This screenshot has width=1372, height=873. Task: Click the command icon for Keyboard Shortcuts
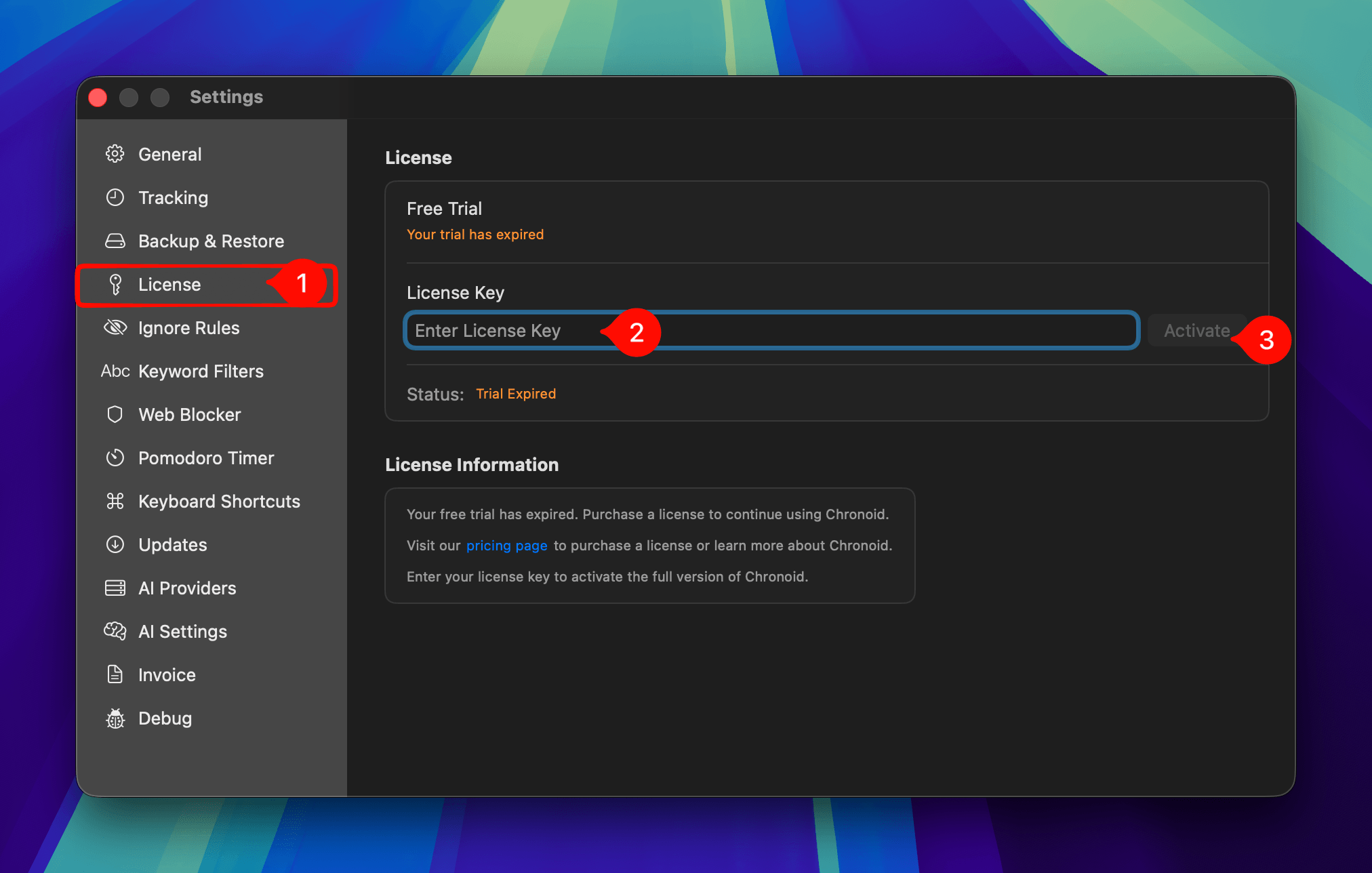pos(116,501)
